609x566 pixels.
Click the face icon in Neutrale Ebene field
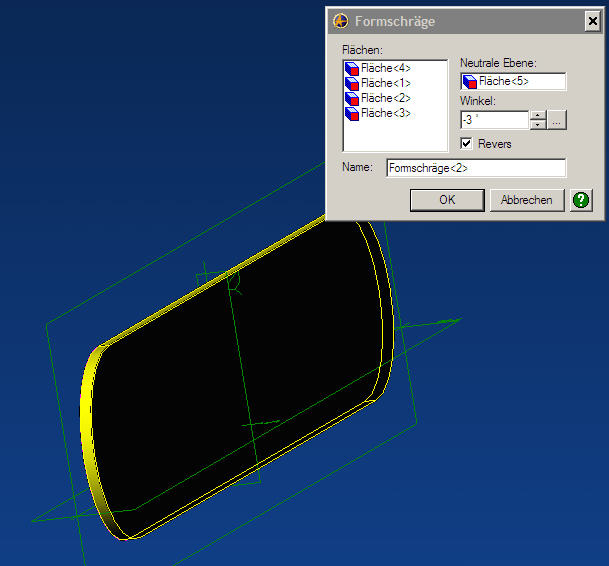(x=470, y=82)
